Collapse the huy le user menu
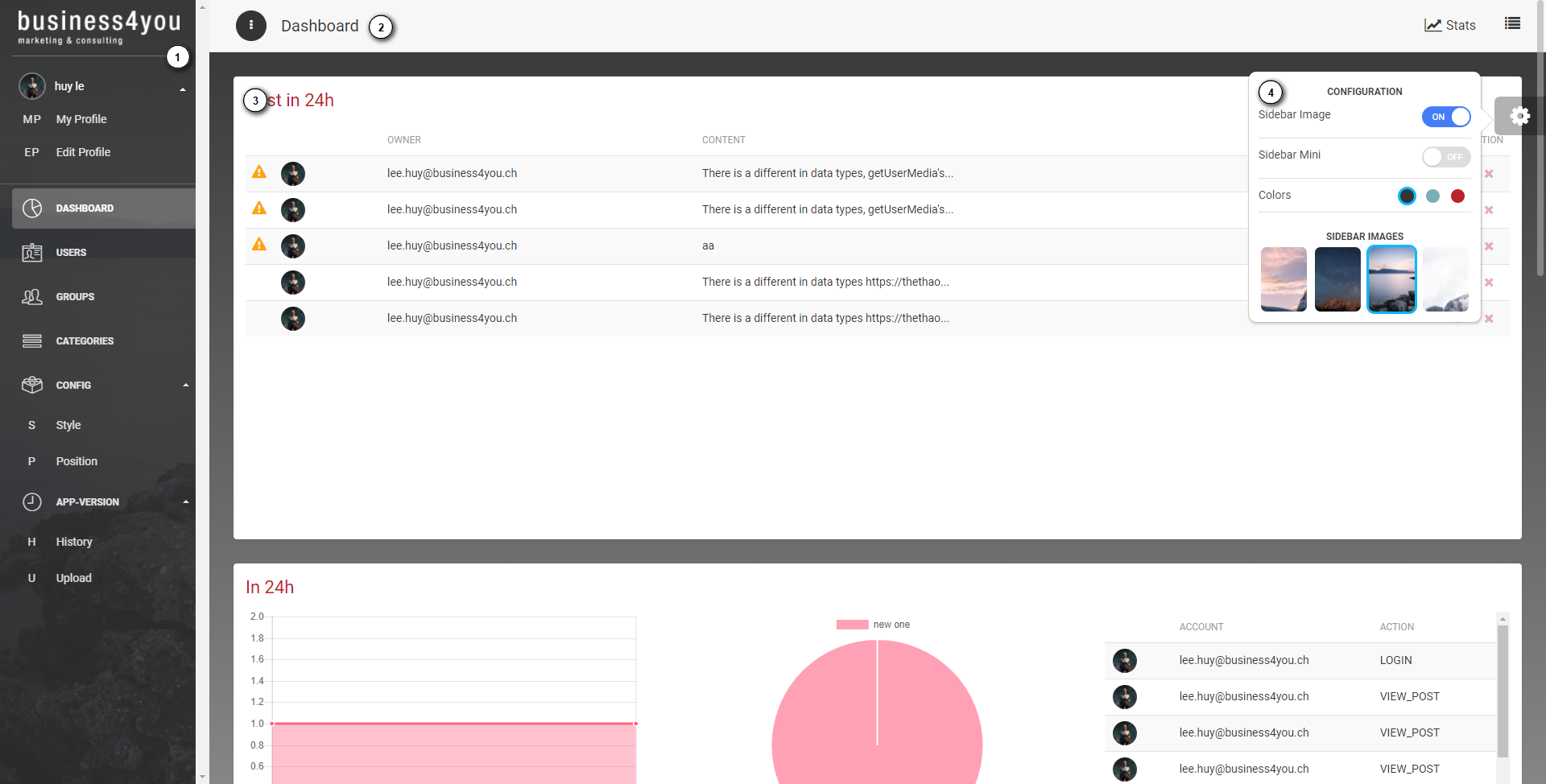Viewport: 1546px width, 784px height. click(x=183, y=89)
